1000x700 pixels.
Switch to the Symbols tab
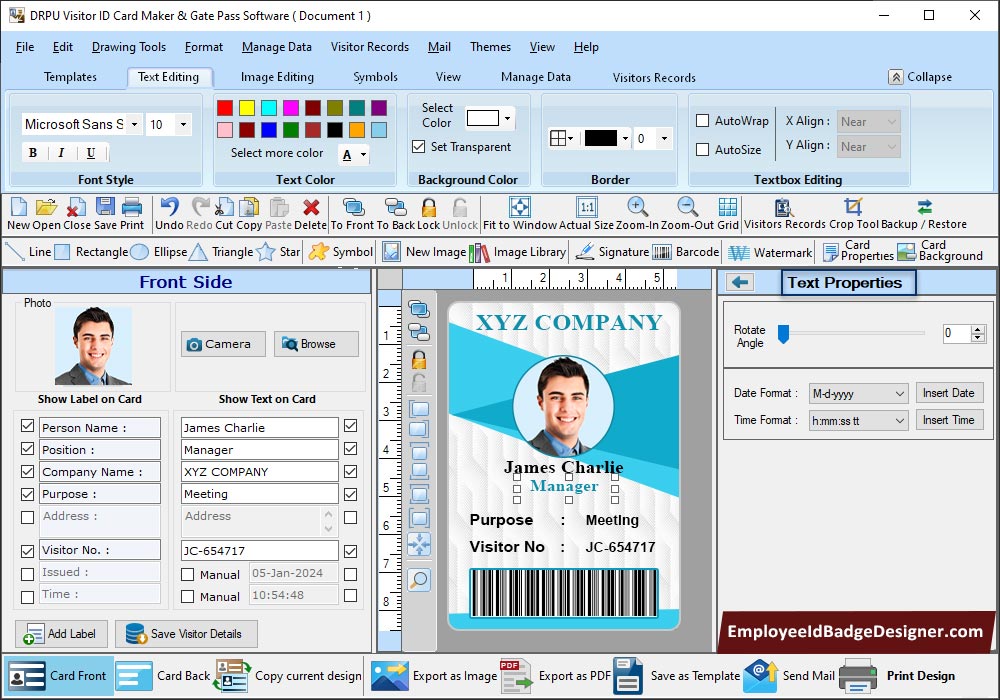(376, 77)
